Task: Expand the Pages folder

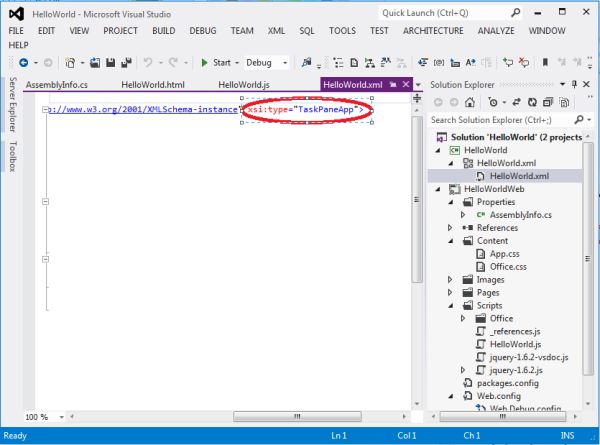Action: (x=450, y=293)
